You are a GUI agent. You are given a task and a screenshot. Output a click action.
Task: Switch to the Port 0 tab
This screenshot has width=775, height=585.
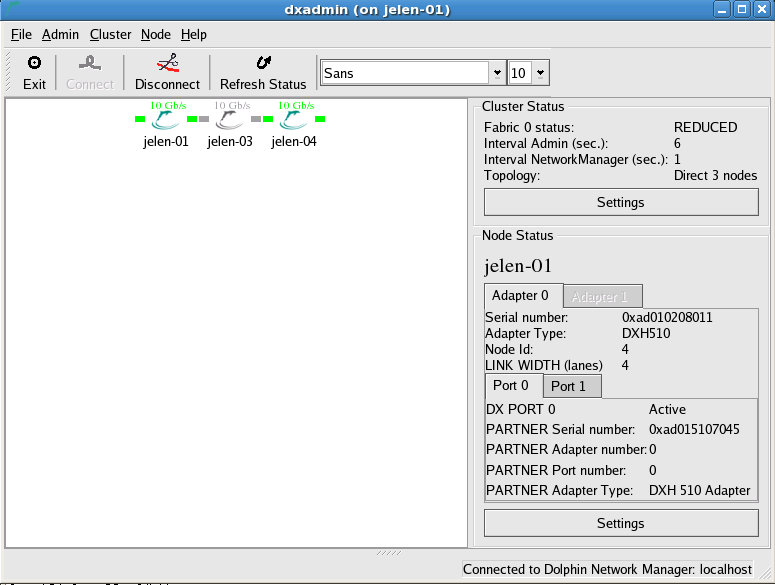point(514,385)
